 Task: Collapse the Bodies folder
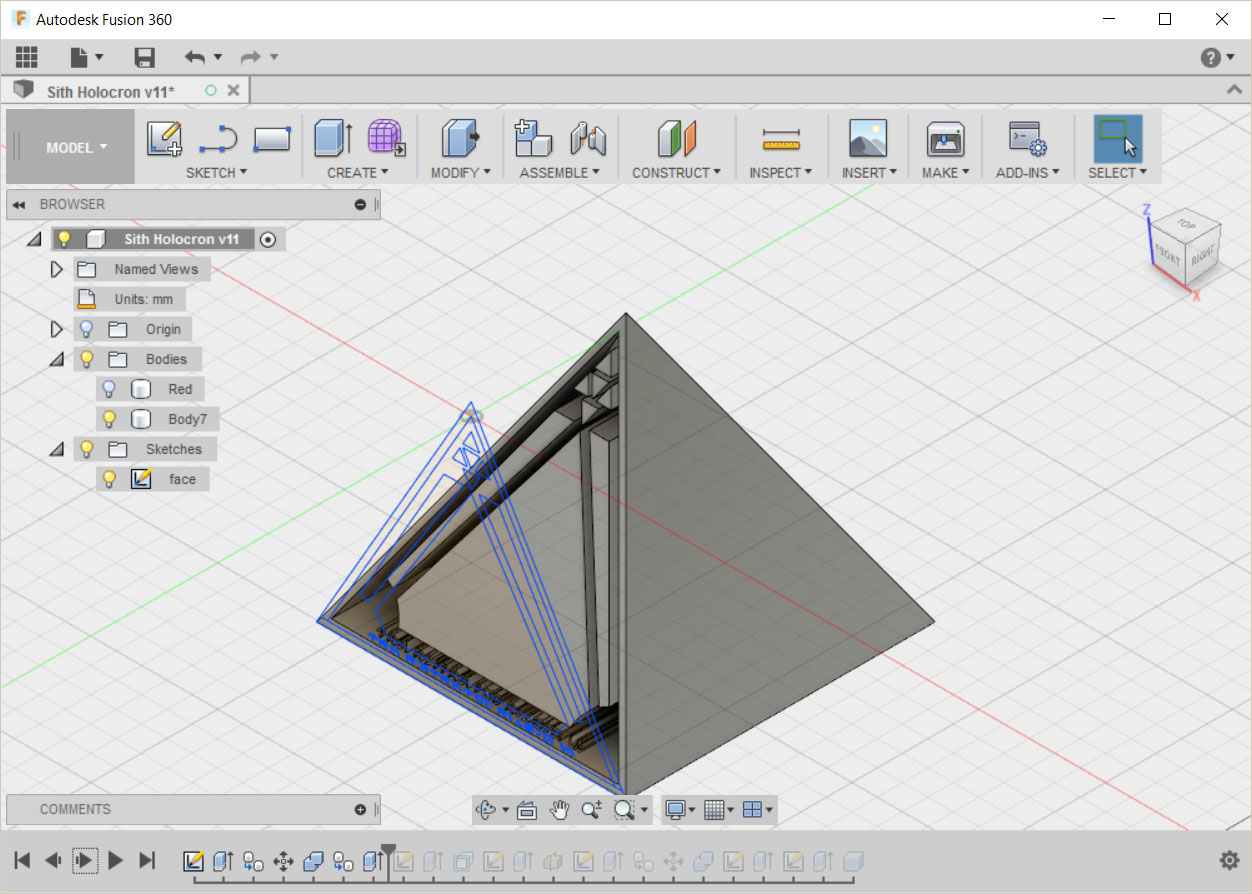pyautogui.click(x=57, y=359)
